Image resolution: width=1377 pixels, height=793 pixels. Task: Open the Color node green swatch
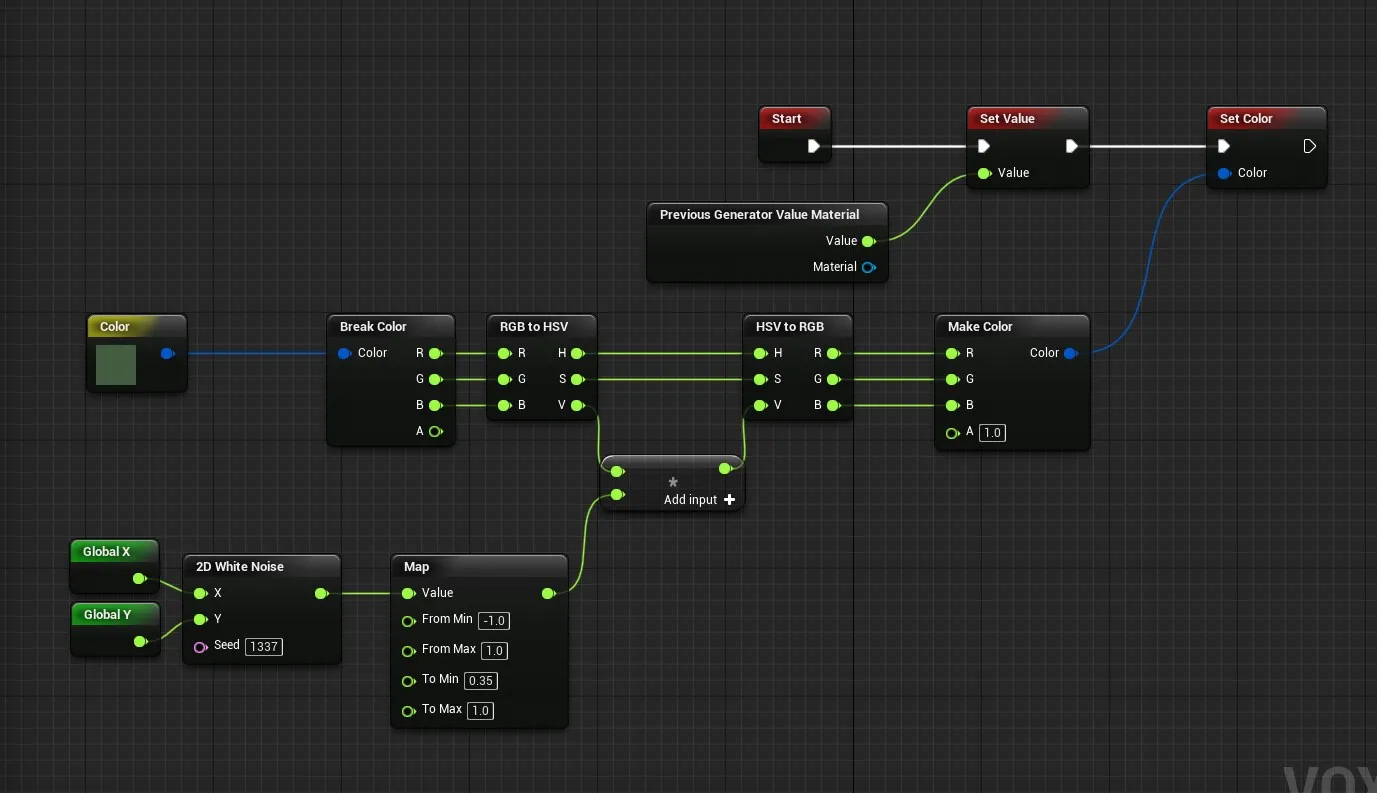[116, 365]
